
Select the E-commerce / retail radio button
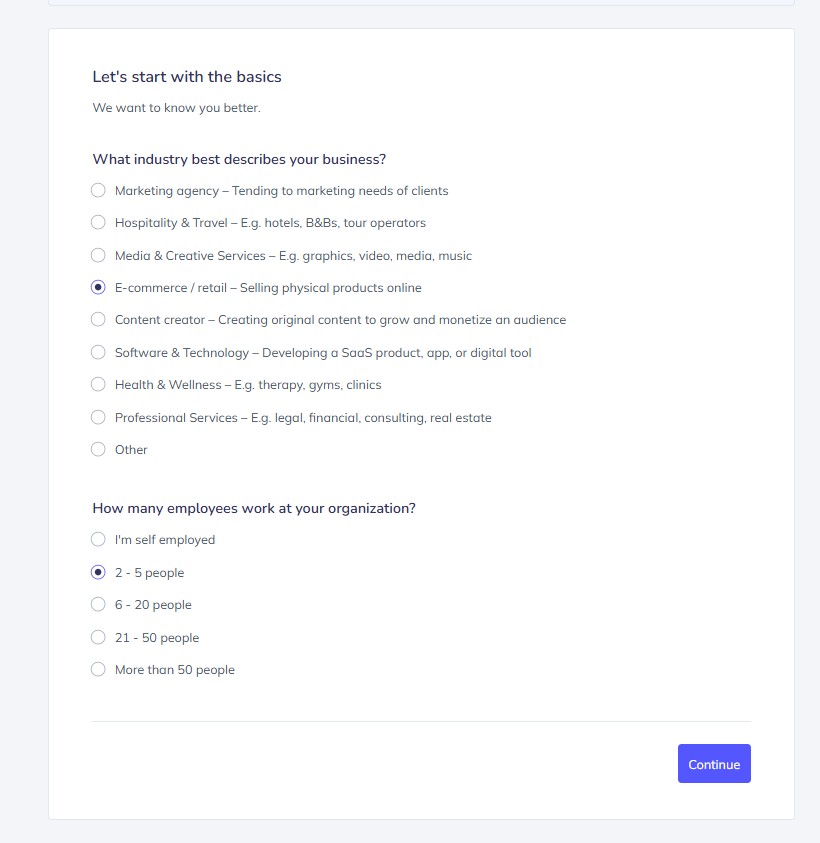98,287
